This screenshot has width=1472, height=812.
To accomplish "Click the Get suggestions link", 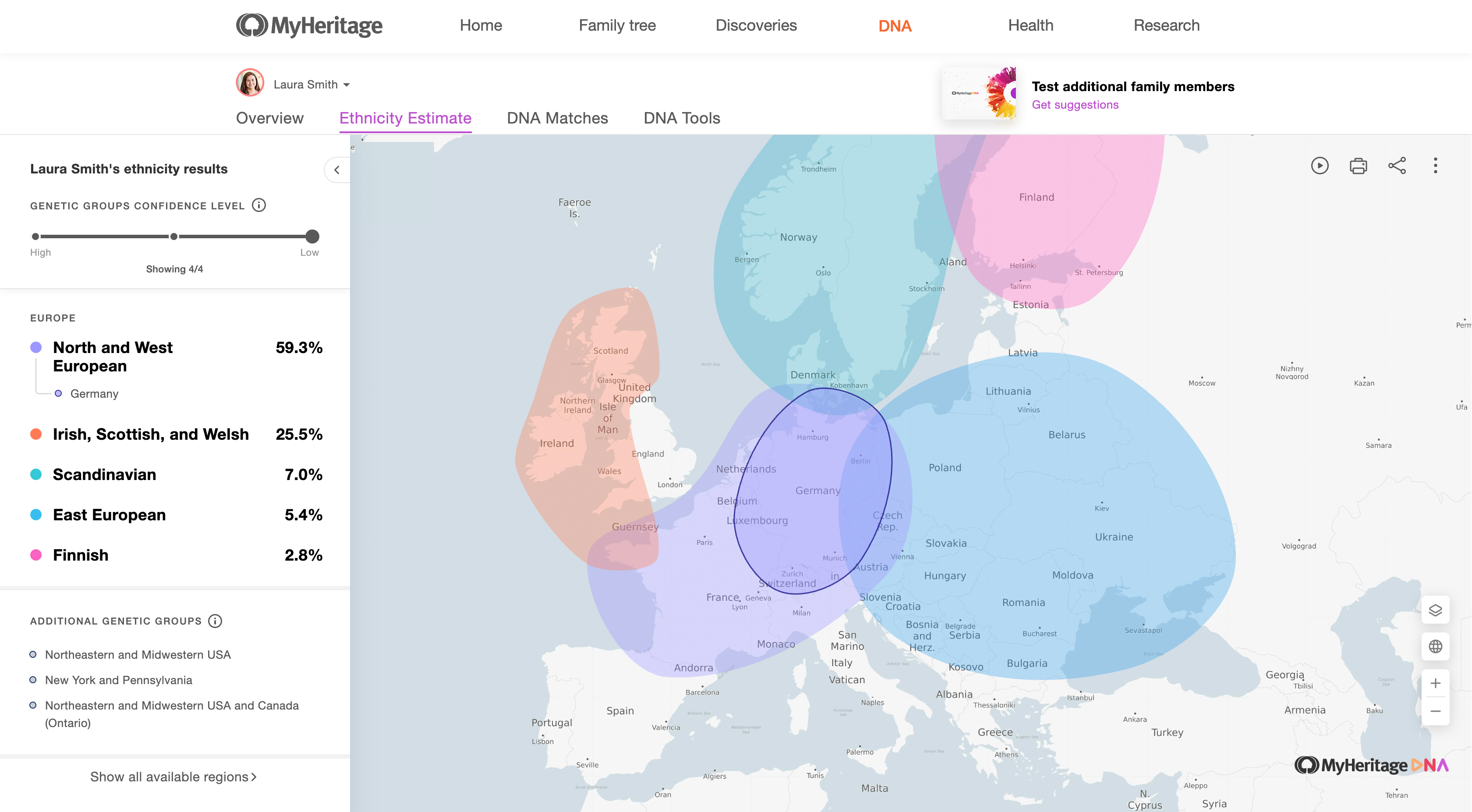I will coord(1075,105).
